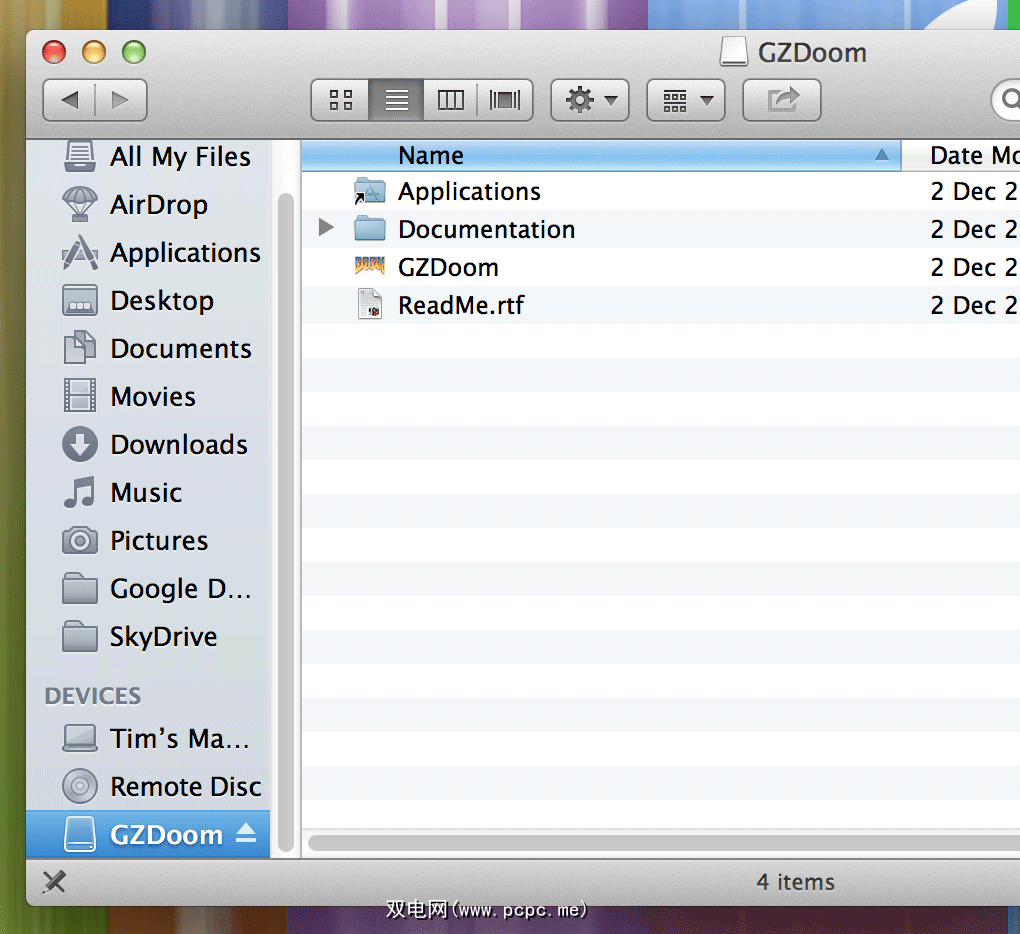
Task: Select the GZDoom volume in sidebar
Action: (148, 834)
